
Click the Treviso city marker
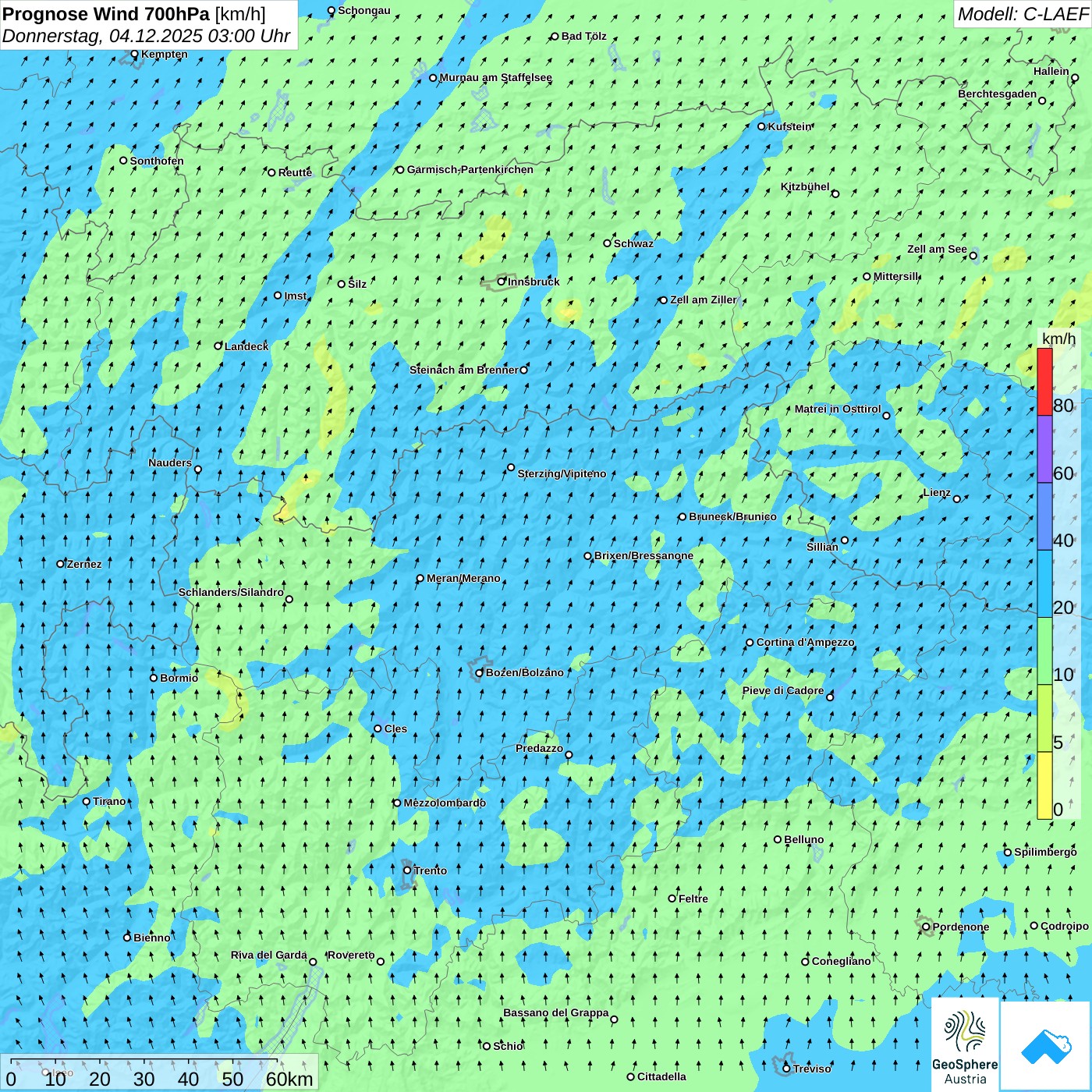786,1069
